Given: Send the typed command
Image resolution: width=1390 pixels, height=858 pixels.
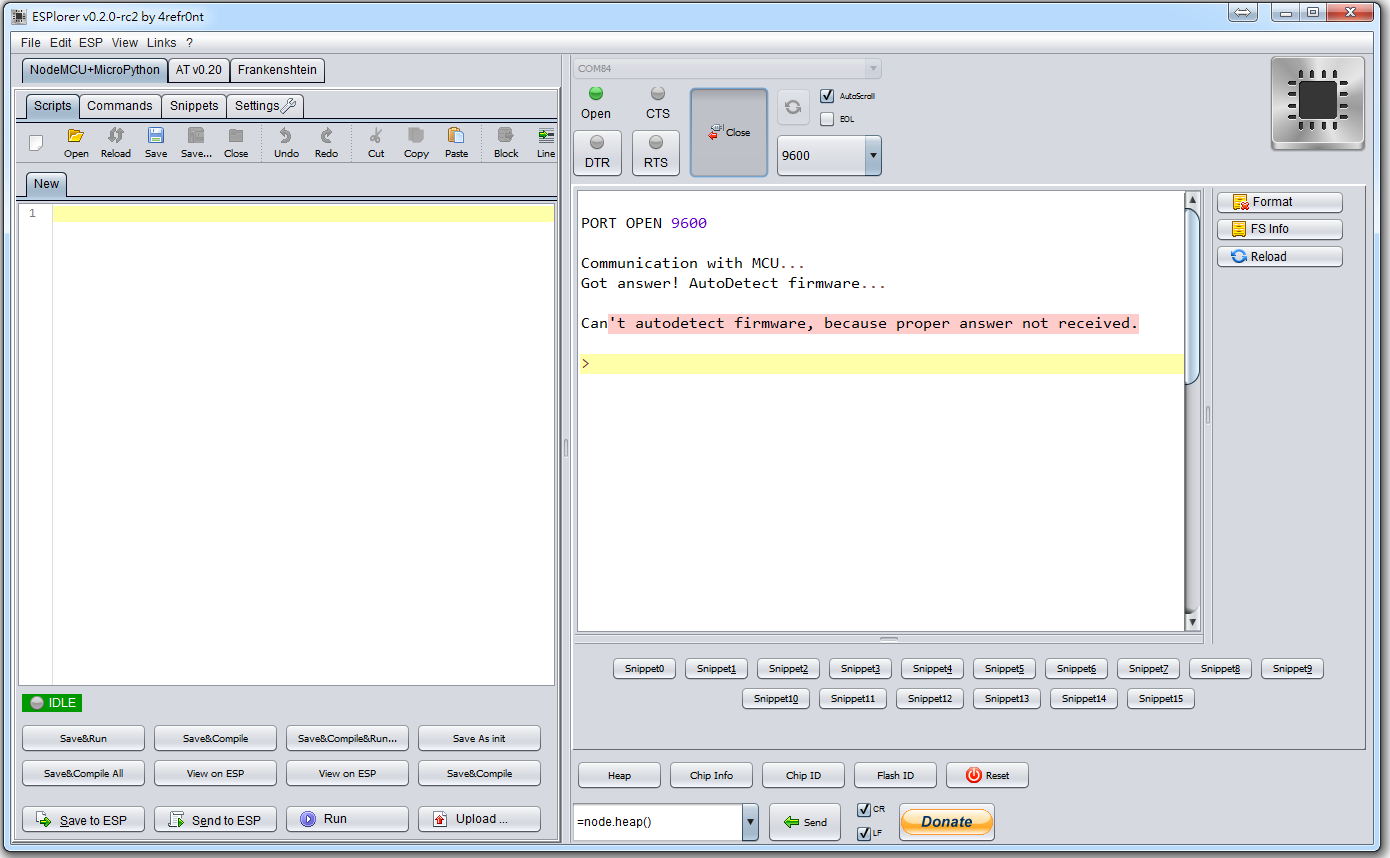Looking at the screenshot, I should (805, 822).
